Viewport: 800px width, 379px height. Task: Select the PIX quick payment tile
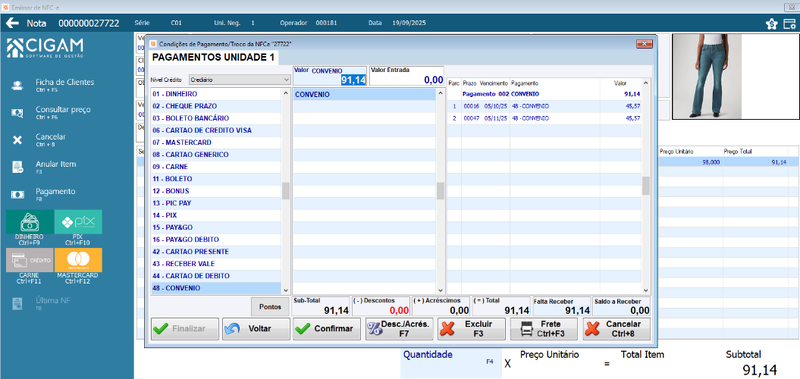coord(78,222)
